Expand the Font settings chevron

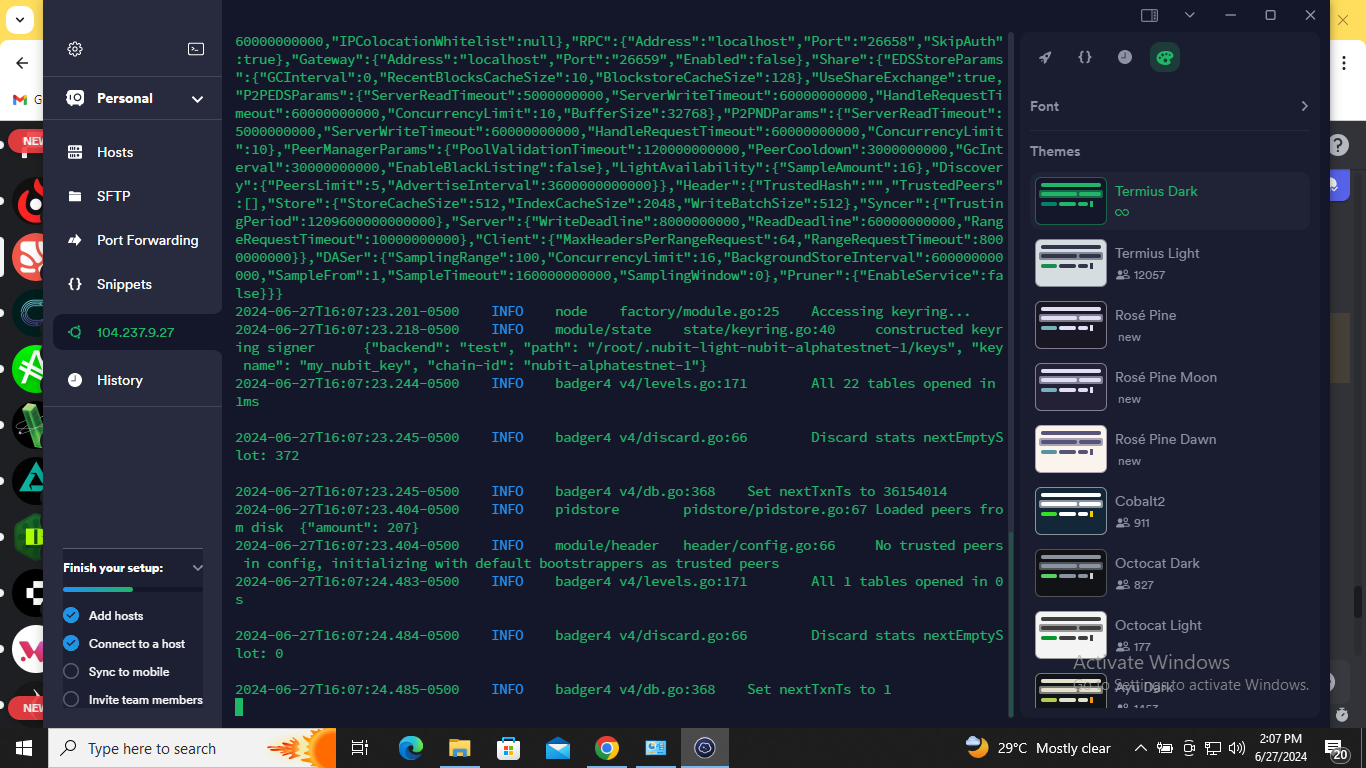tap(1304, 106)
